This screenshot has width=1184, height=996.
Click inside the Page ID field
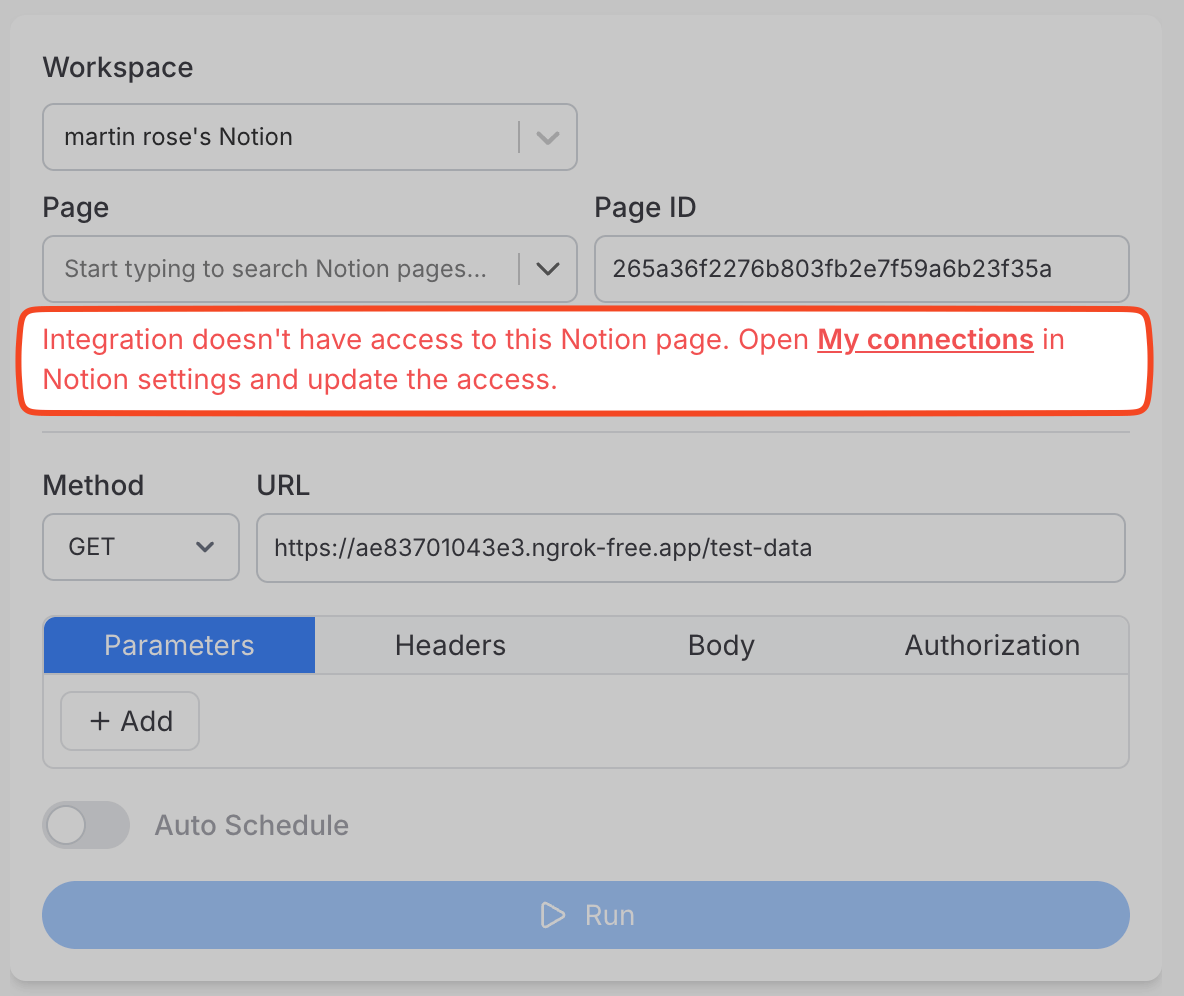(862, 269)
